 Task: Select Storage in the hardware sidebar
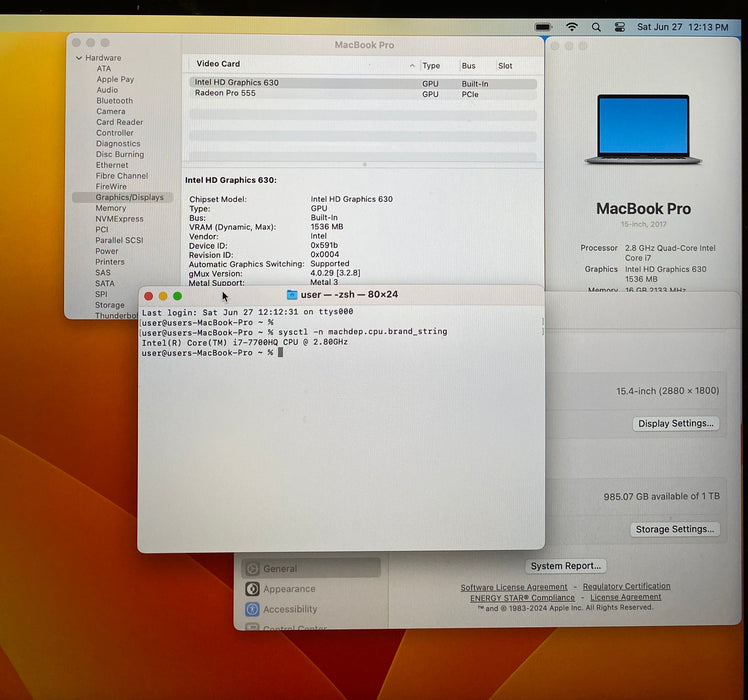click(x=109, y=305)
